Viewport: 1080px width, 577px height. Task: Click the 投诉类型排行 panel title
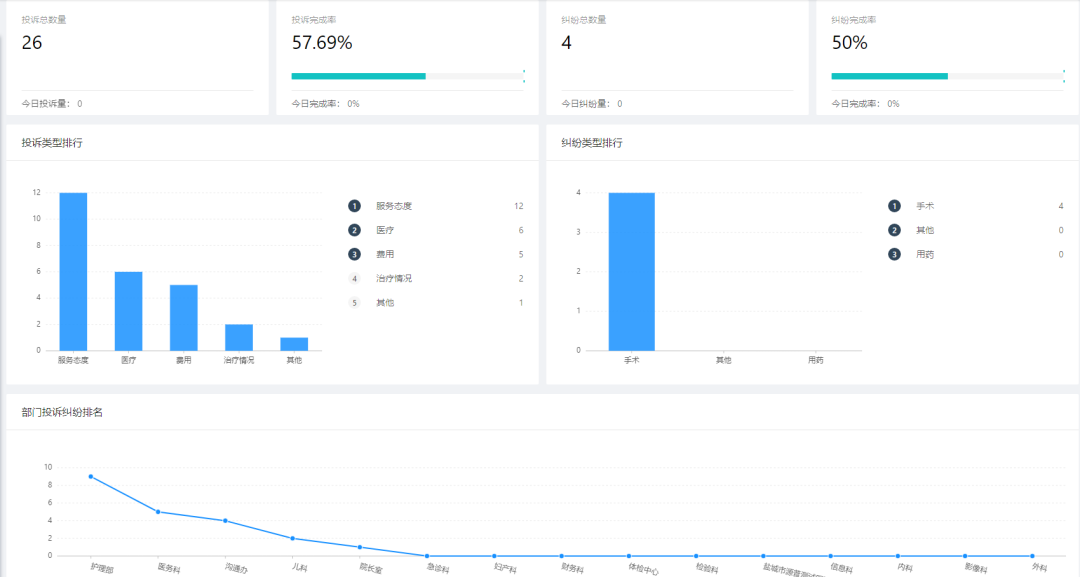[x=52, y=143]
